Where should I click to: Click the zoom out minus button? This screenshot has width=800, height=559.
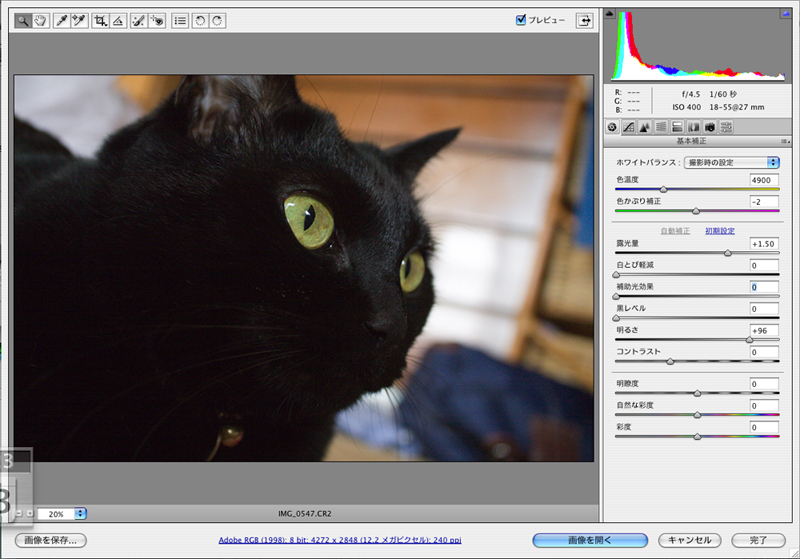point(19,514)
